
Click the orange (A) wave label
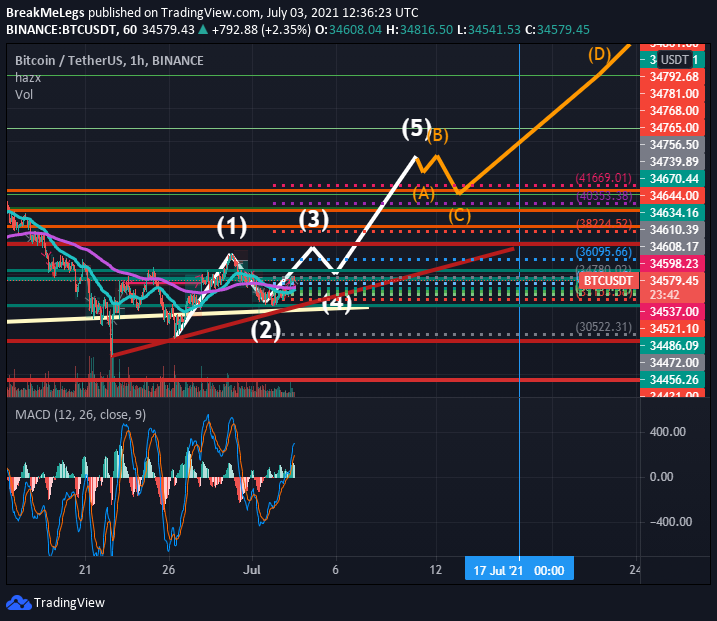423,194
